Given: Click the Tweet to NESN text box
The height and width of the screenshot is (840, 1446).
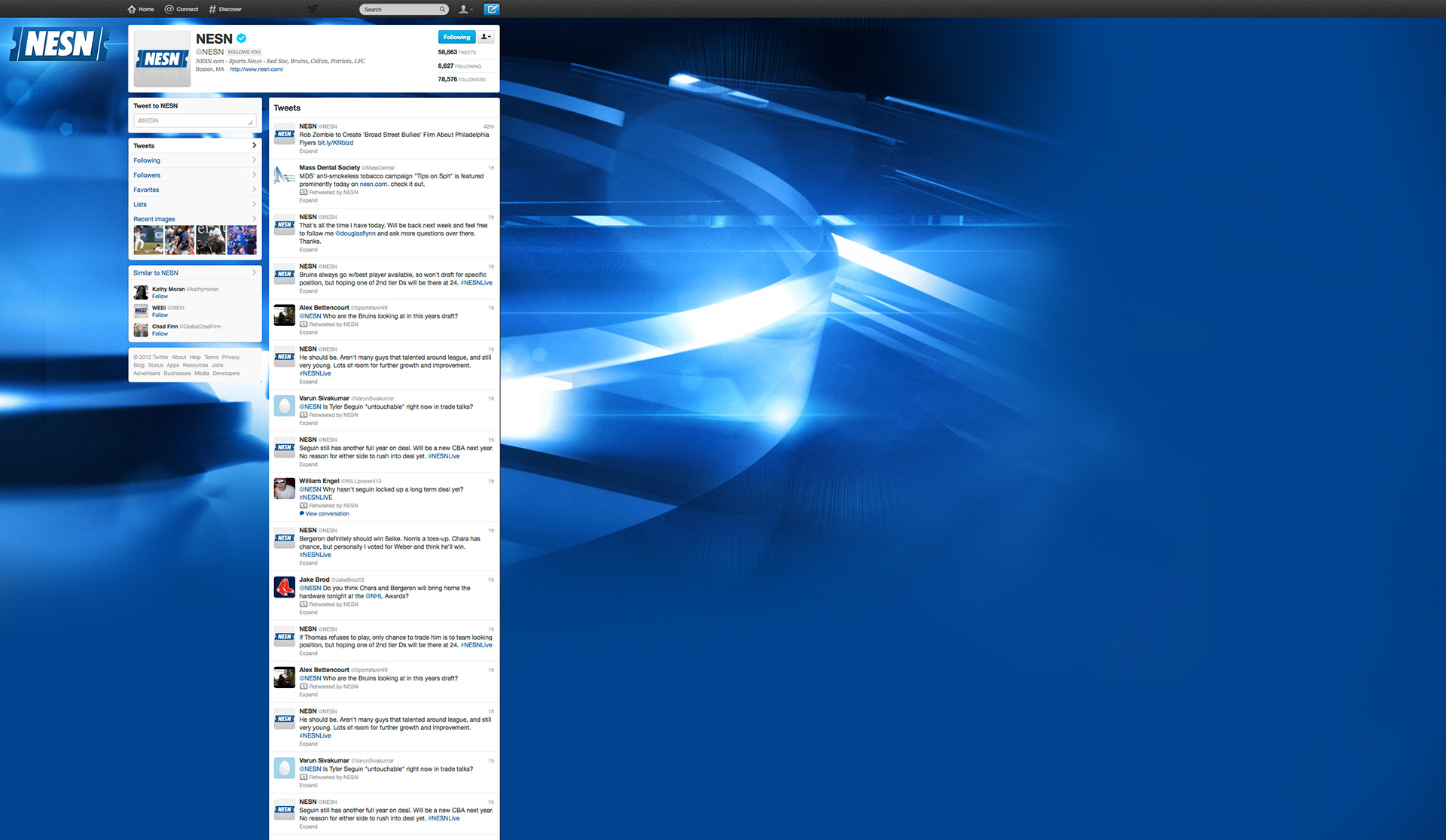Looking at the screenshot, I should click(195, 120).
